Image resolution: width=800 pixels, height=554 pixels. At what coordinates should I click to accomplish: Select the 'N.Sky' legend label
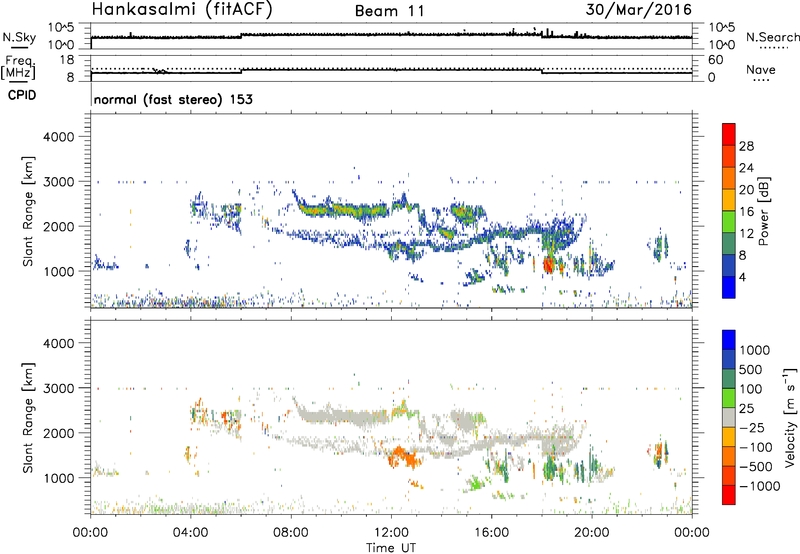pyautogui.click(x=19, y=37)
